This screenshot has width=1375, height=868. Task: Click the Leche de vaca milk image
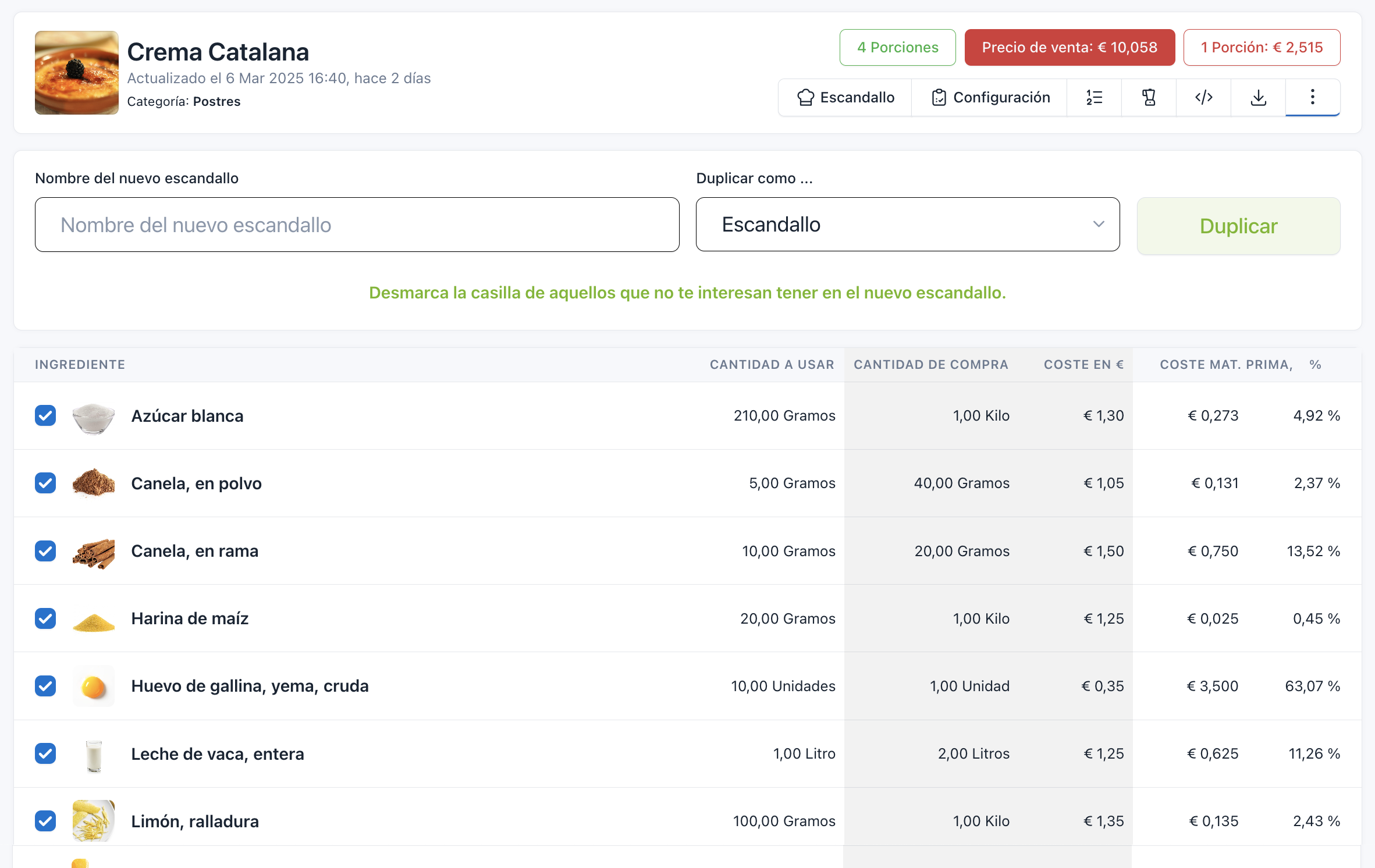coord(94,755)
